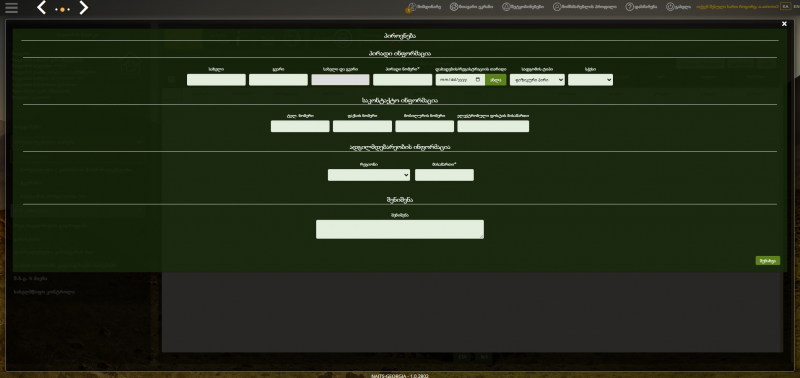The image size is (800, 378).
Task: Focus the e-mail address field
Action: click(x=493, y=126)
